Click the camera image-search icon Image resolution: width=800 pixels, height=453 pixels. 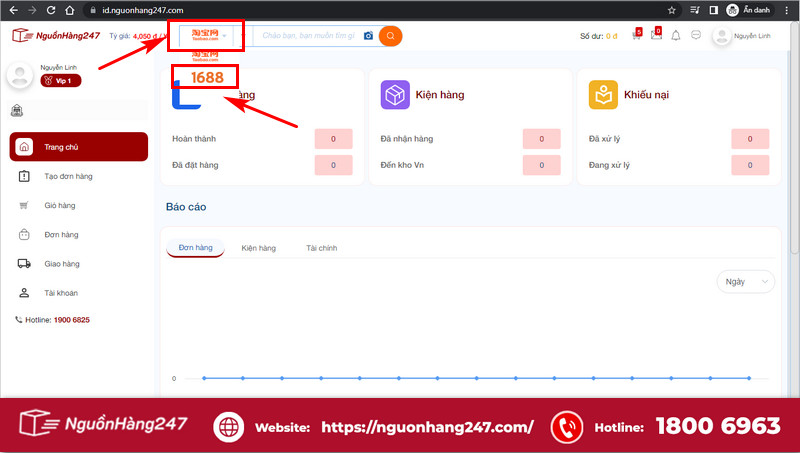click(x=368, y=36)
